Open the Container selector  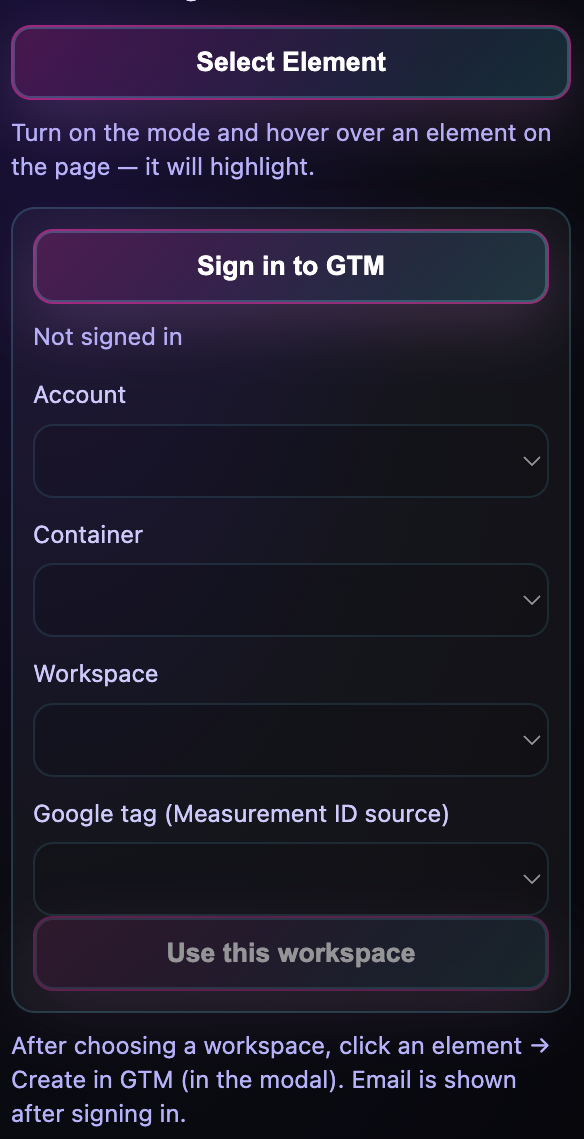[x=291, y=600]
